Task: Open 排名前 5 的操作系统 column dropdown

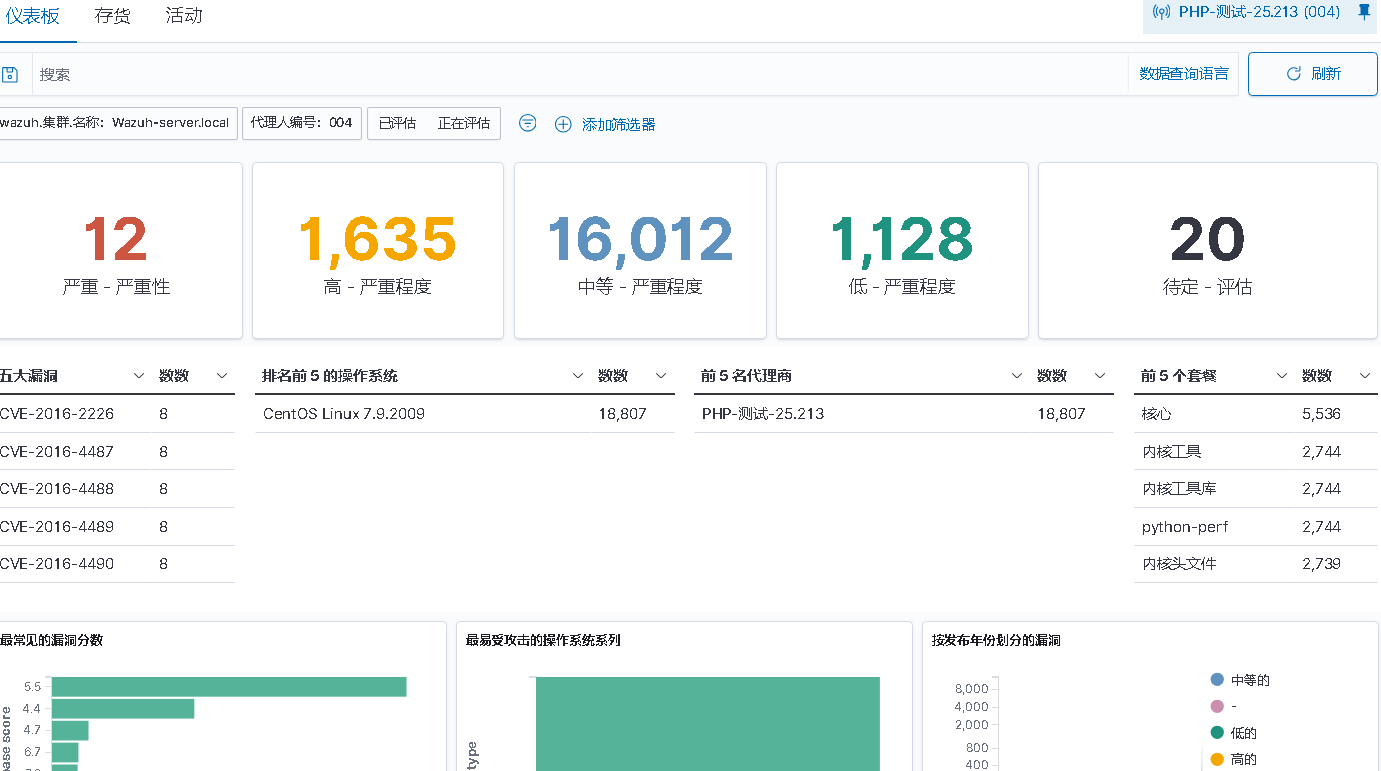Action: (578, 376)
